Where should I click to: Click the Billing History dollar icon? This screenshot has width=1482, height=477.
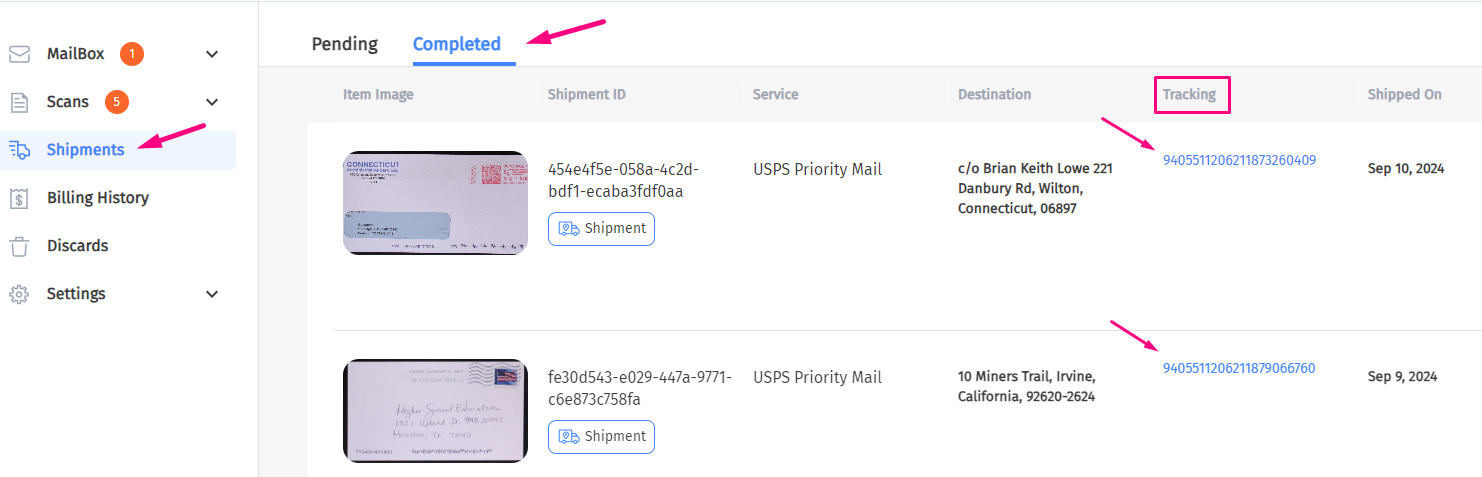(x=19, y=198)
